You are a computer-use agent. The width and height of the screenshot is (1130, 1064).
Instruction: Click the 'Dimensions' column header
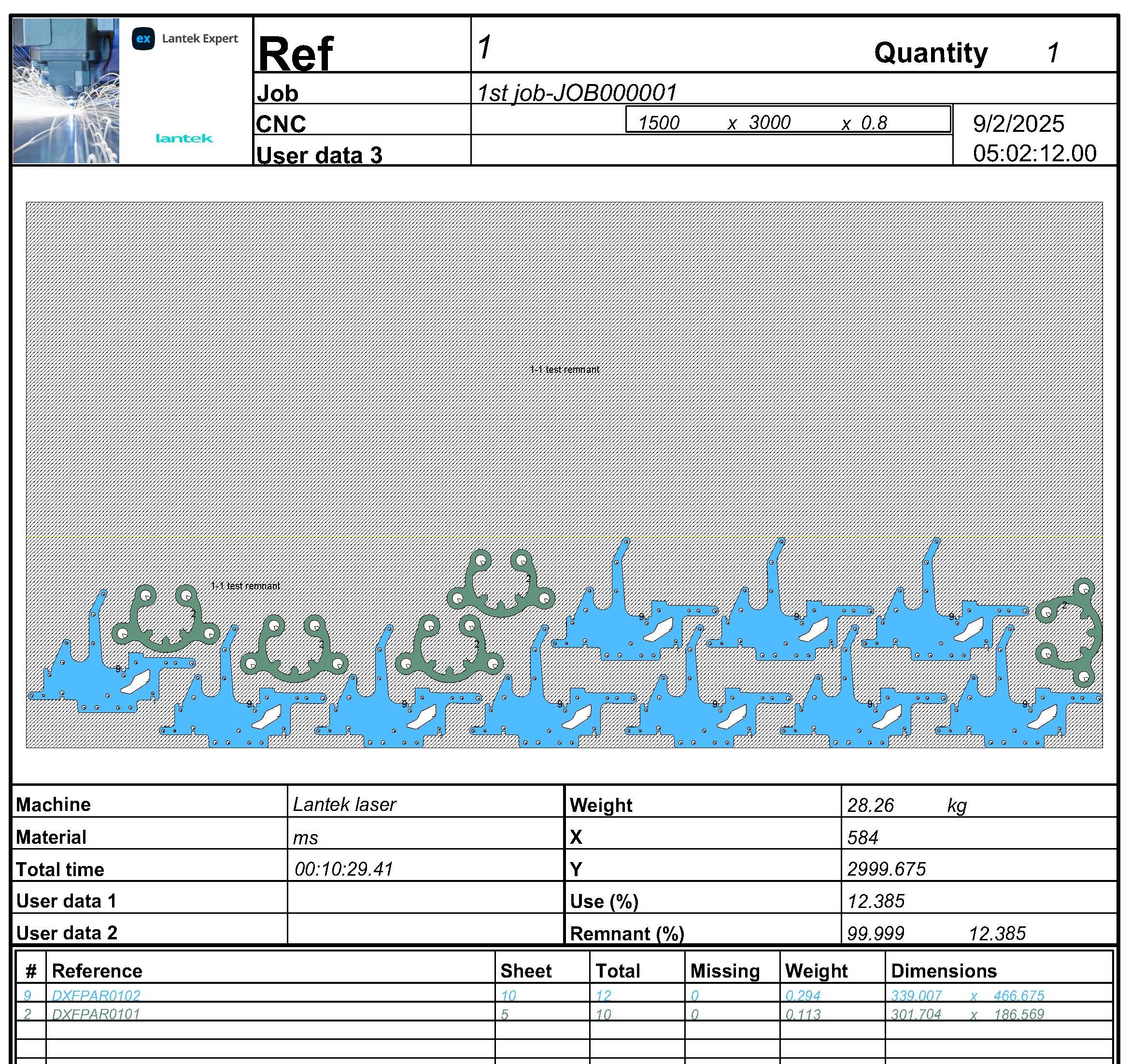tap(943, 970)
